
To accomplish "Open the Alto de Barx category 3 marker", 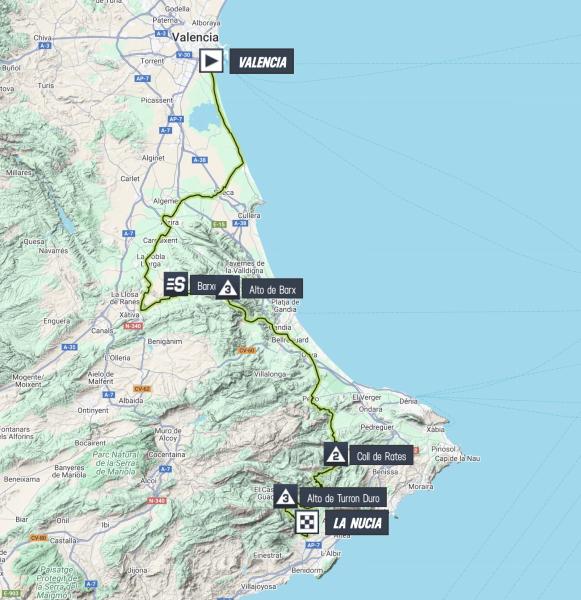I will 228,289.
